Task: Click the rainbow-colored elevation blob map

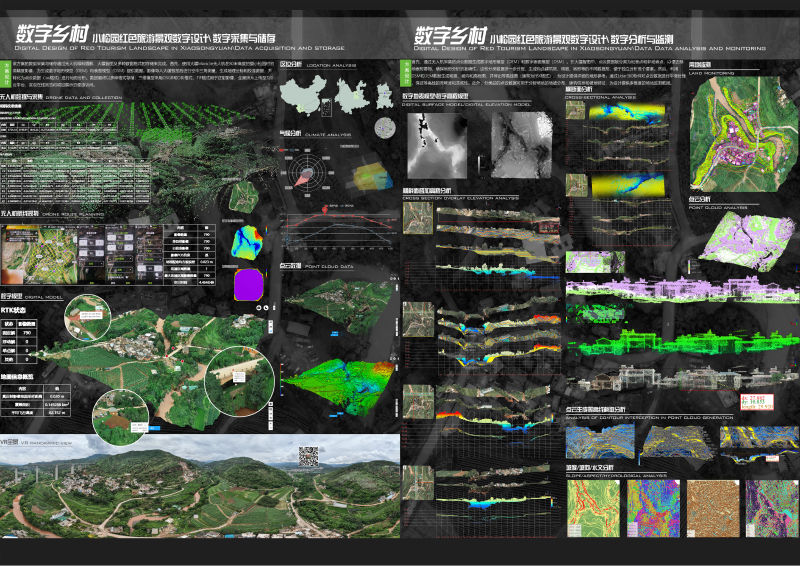Action: (245, 243)
